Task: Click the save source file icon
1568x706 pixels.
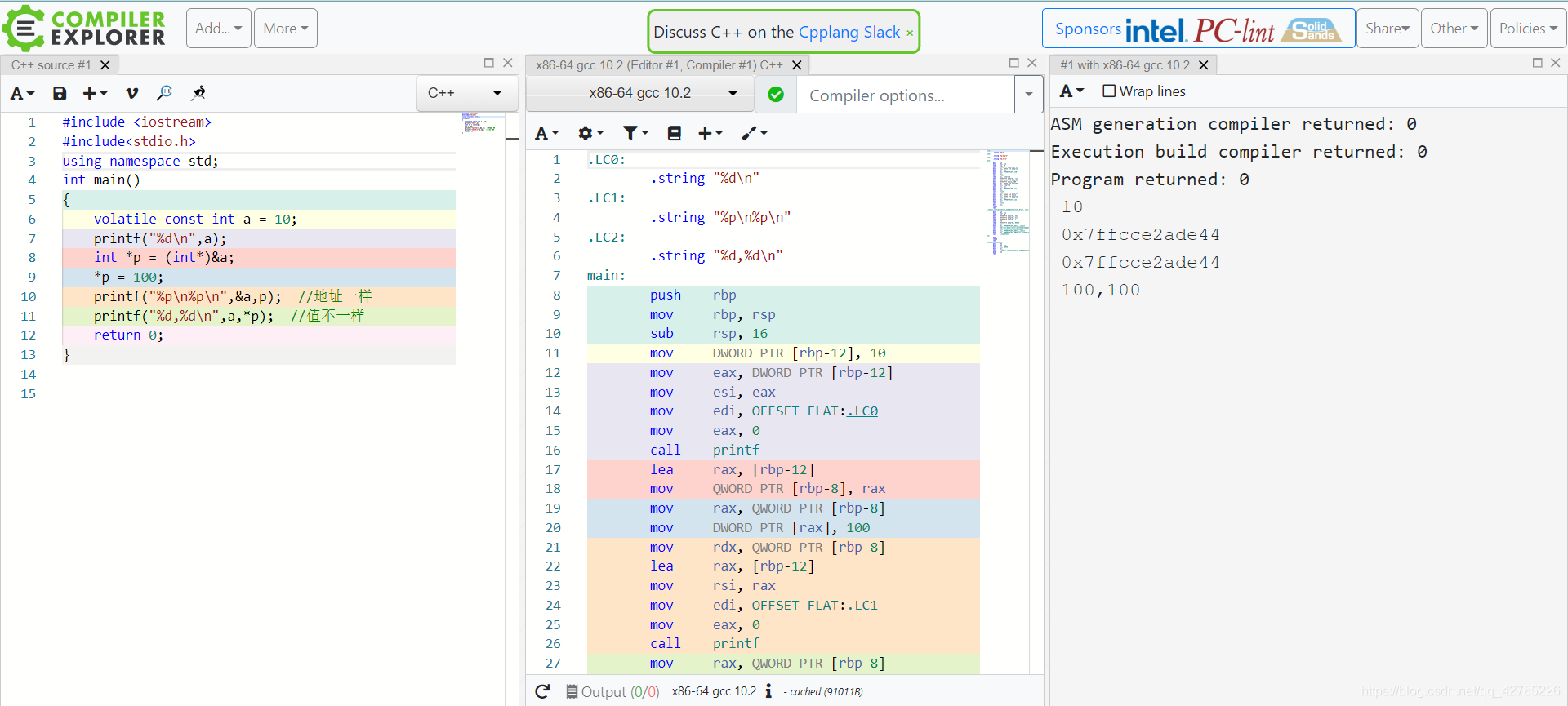Action: 60,94
